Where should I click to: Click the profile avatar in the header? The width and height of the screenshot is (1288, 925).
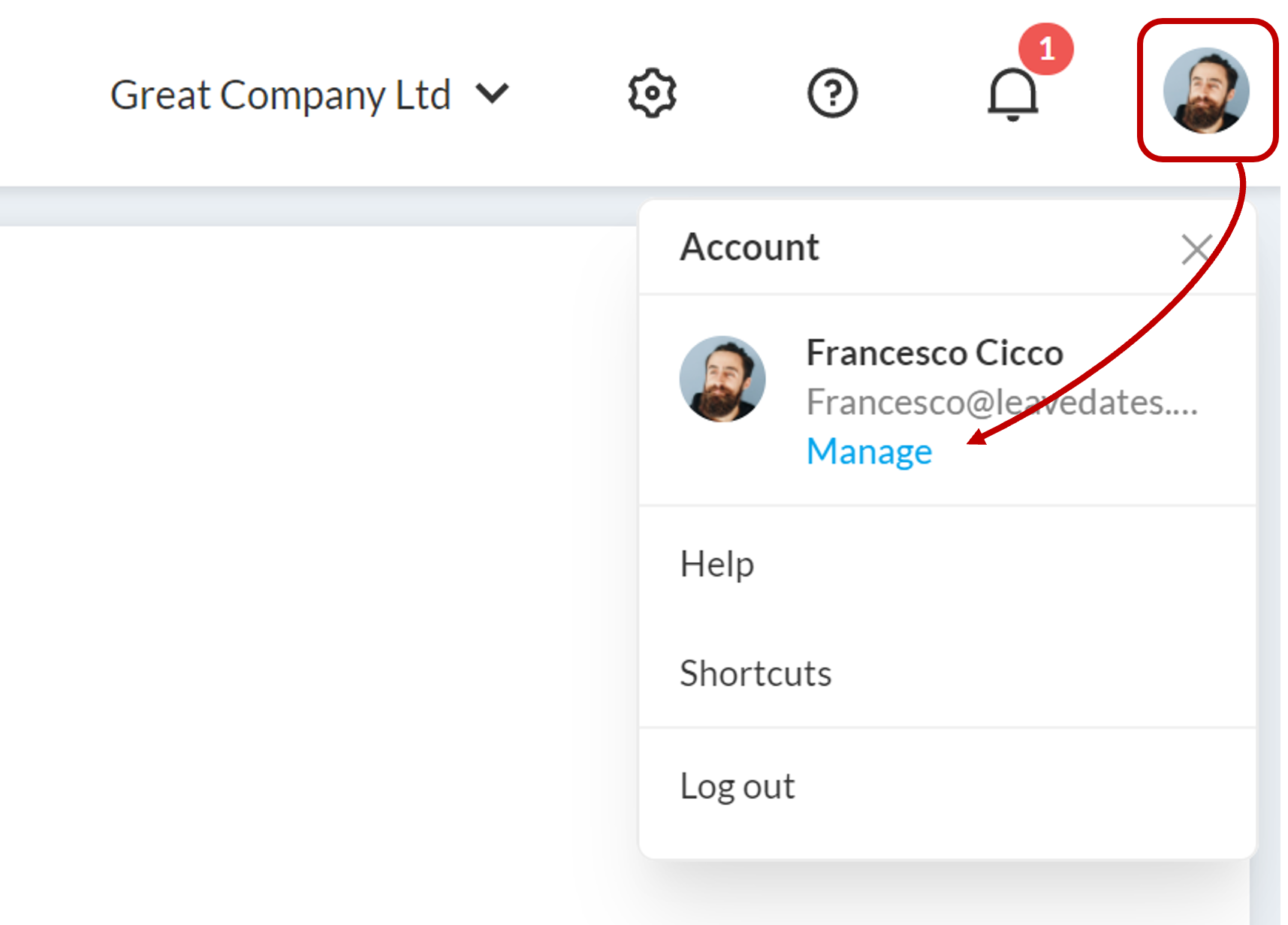pyautogui.click(x=1206, y=91)
